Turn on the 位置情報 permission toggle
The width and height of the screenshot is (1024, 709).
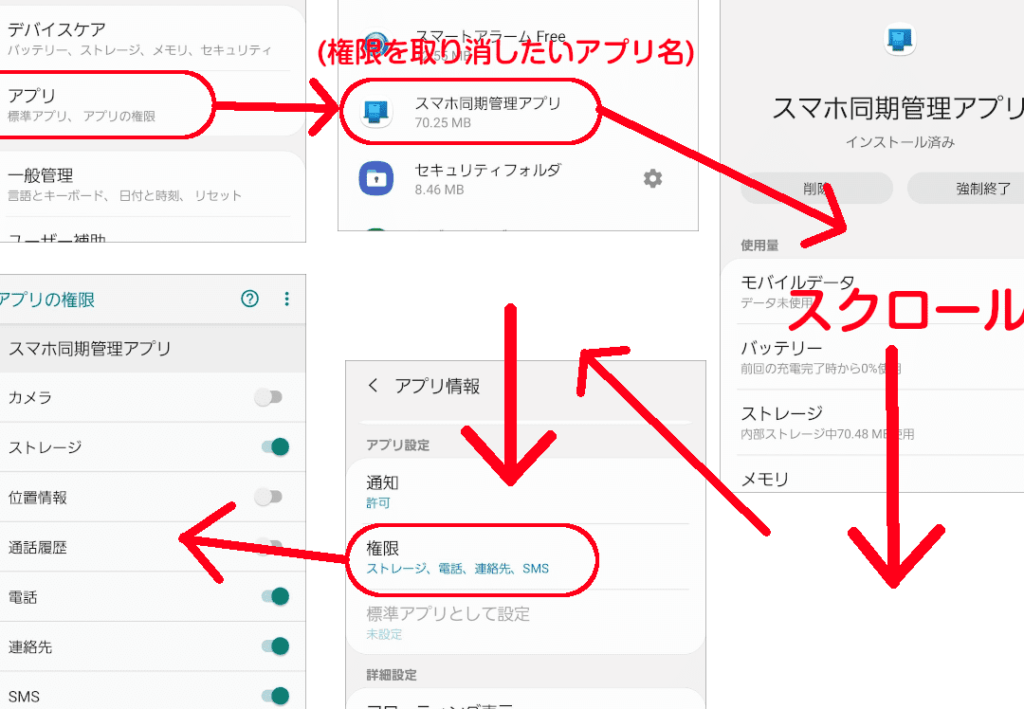click(x=269, y=497)
